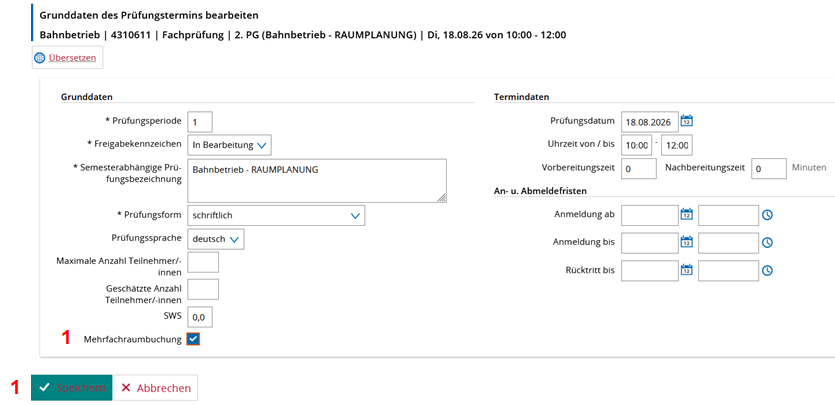Screen dimensions: 835x405
Task: Follow the Übersetzen link
Action: click(x=72, y=58)
